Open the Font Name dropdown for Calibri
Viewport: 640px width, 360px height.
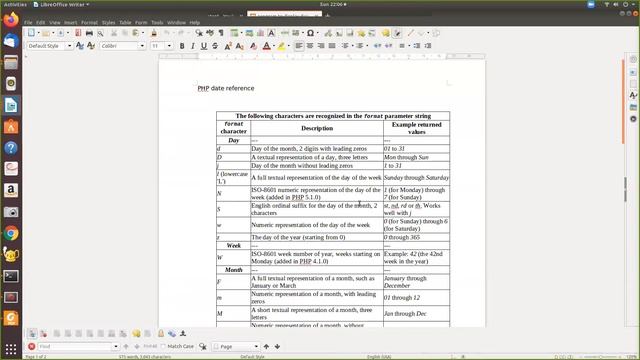pos(142,46)
